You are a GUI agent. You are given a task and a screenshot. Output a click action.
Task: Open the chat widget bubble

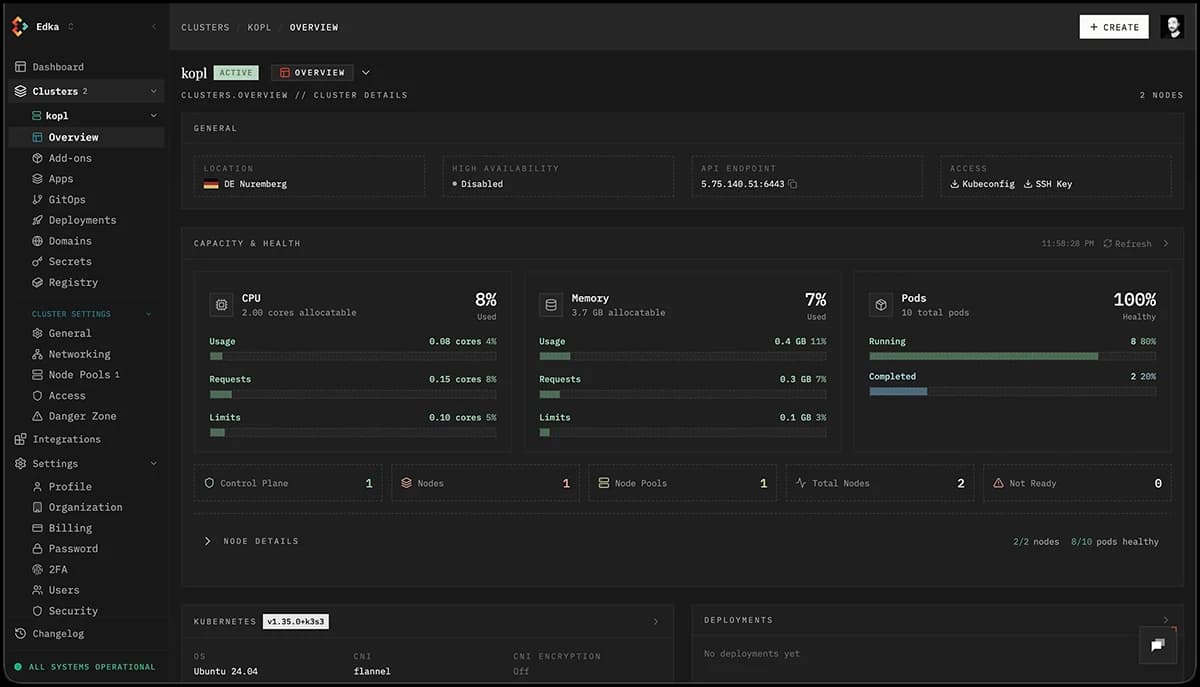[1157, 645]
